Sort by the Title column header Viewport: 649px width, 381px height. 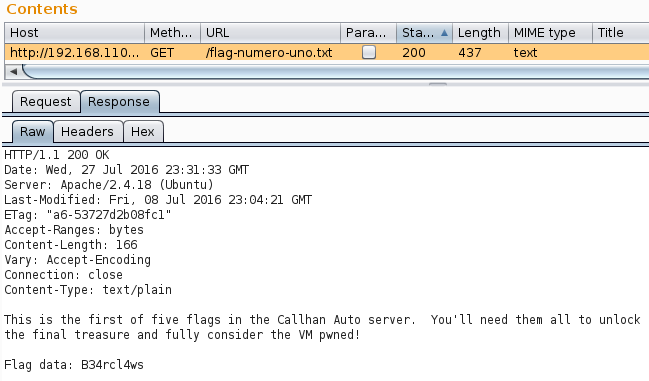(620, 33)
